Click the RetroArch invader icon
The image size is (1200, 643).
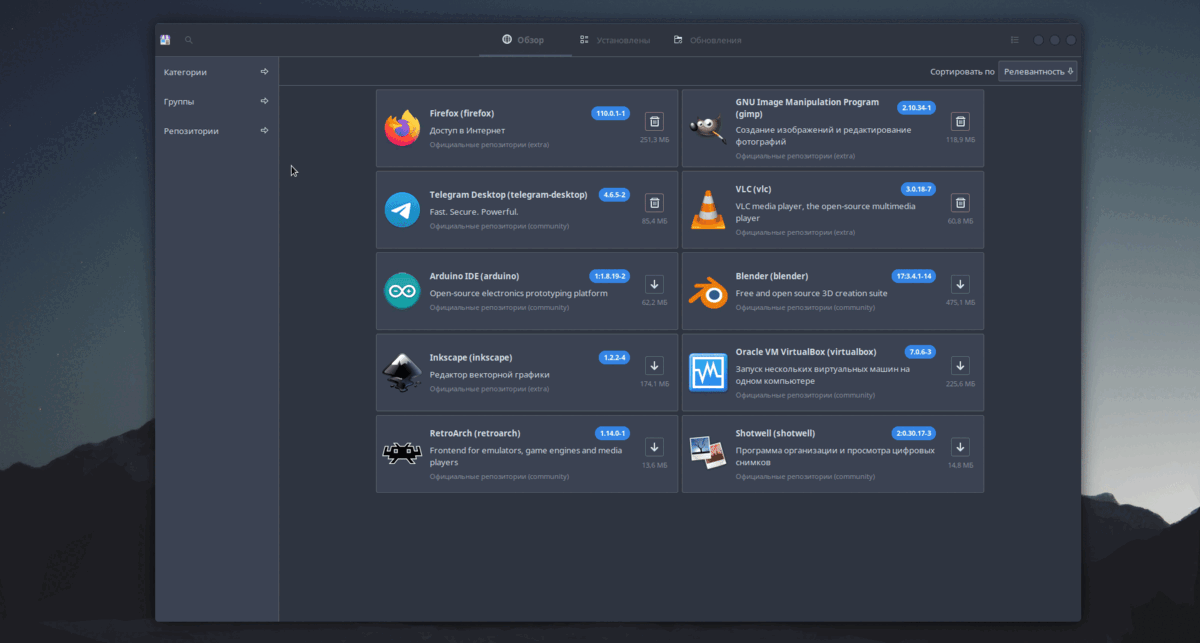(x=402, y=454)
